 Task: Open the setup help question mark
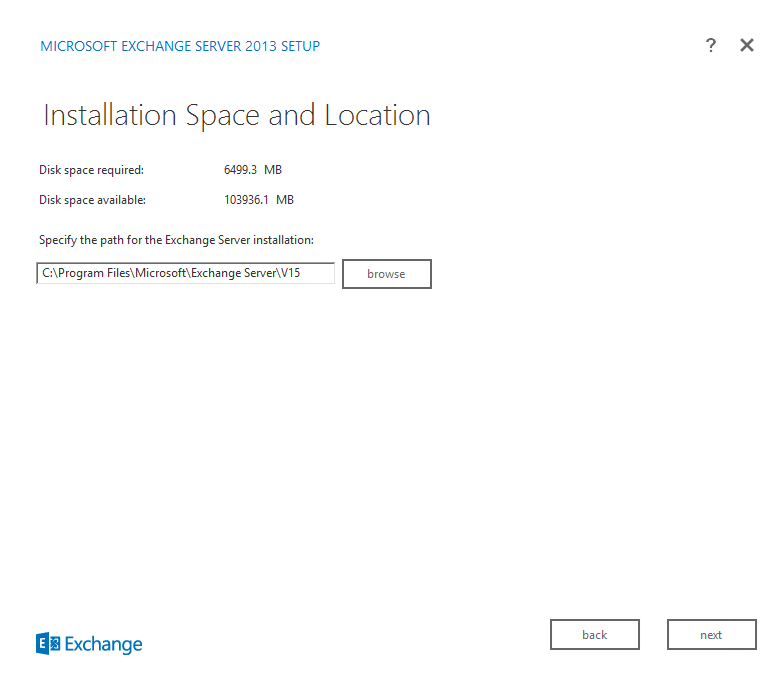711,46
